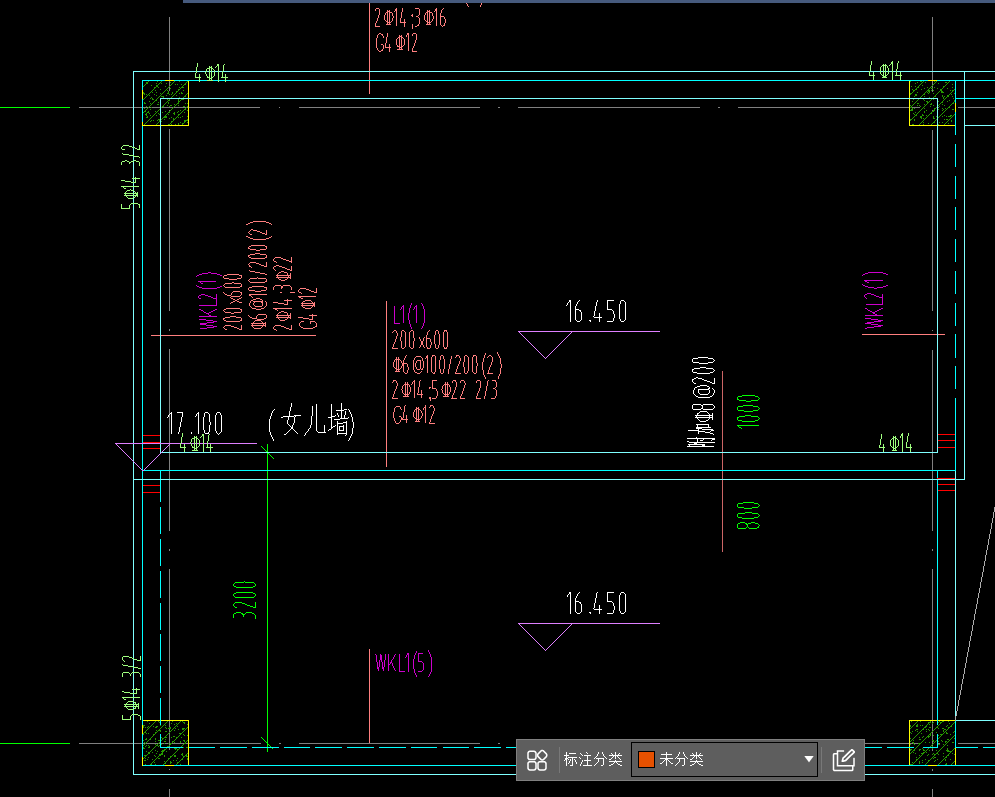Select the upper 16.450 elevation value

pyautogui.click(x=596, y=312)
